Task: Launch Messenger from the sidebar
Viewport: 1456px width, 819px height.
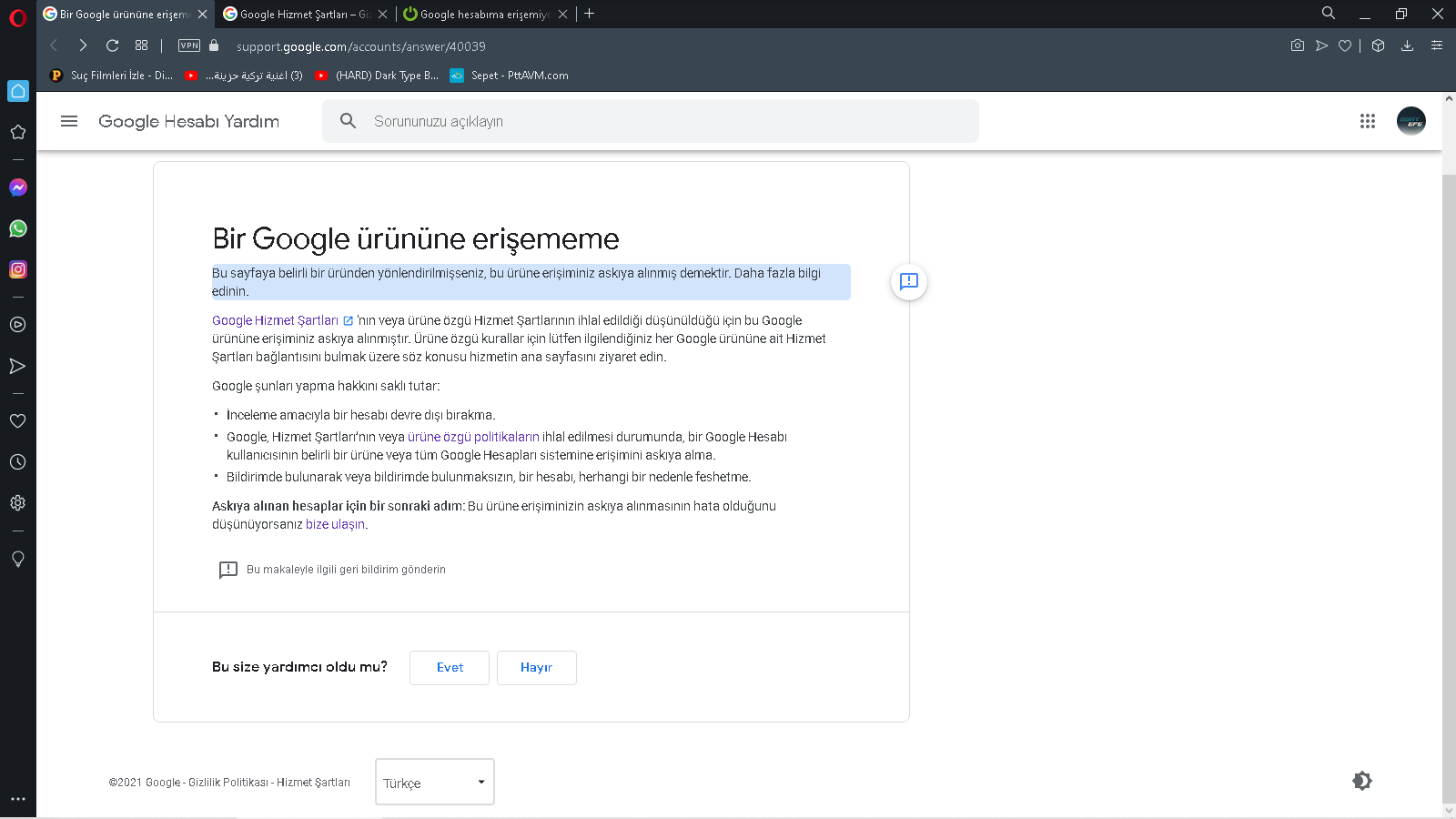Action: (18, 187)
